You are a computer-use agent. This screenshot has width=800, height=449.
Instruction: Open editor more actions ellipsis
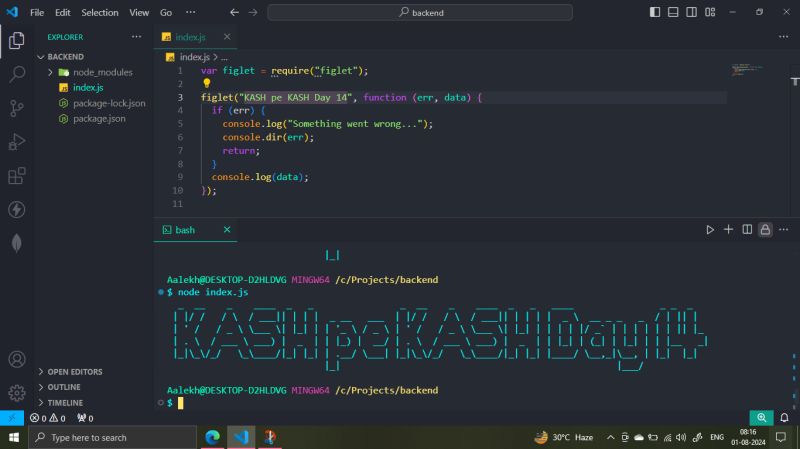coord(784,37)
